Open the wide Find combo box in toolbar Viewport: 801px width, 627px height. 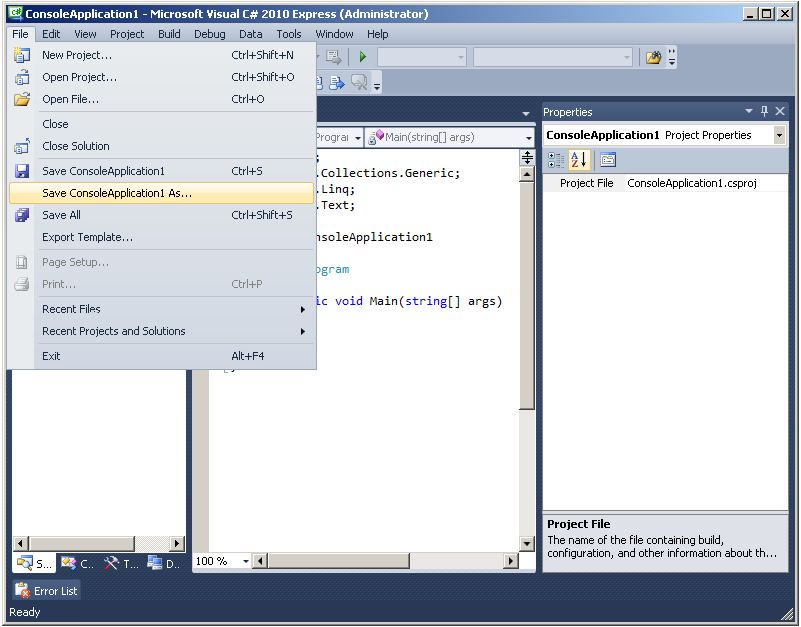click(x=552, y=57)
